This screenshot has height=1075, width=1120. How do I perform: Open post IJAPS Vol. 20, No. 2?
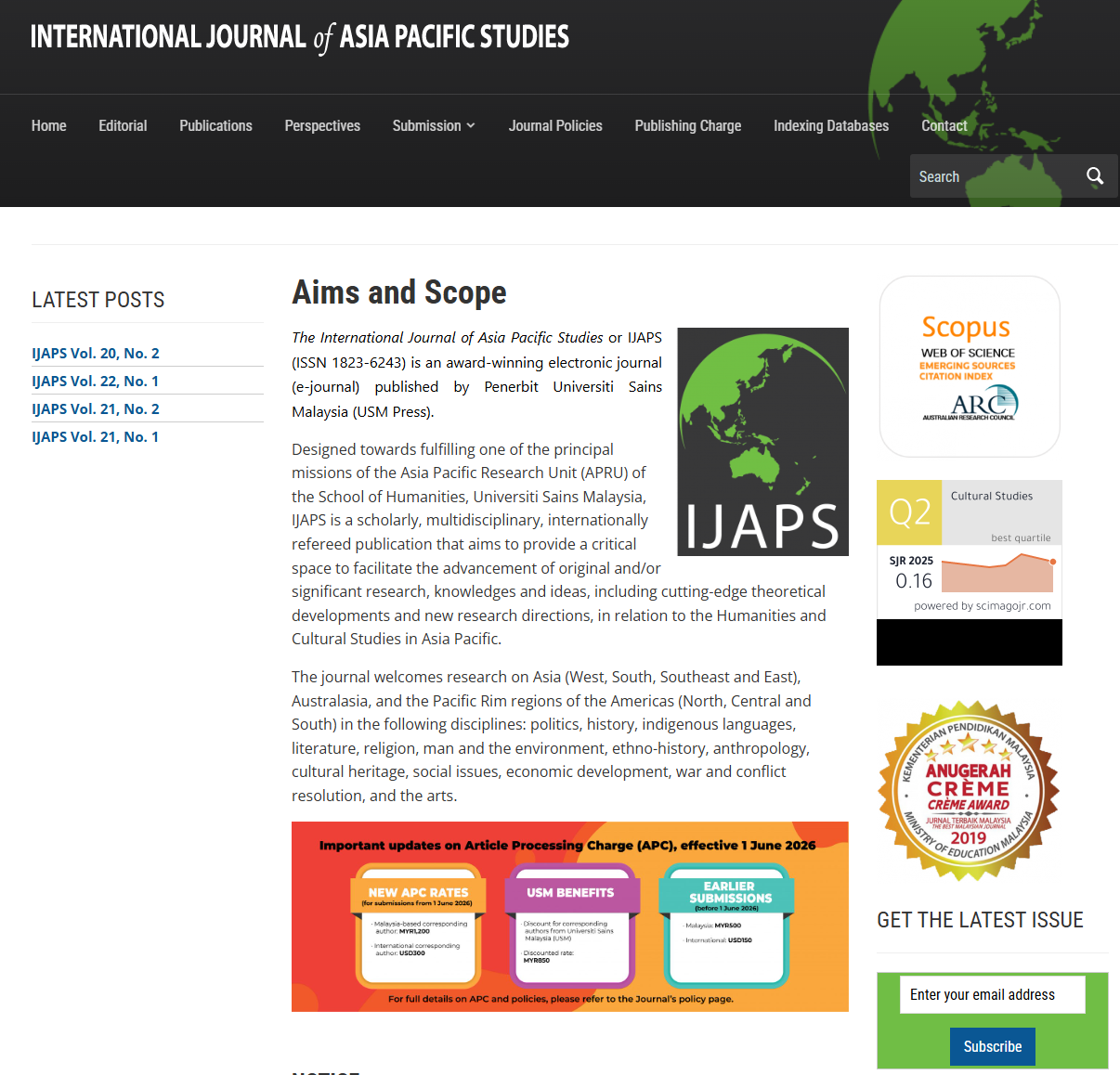click(96, 353)
